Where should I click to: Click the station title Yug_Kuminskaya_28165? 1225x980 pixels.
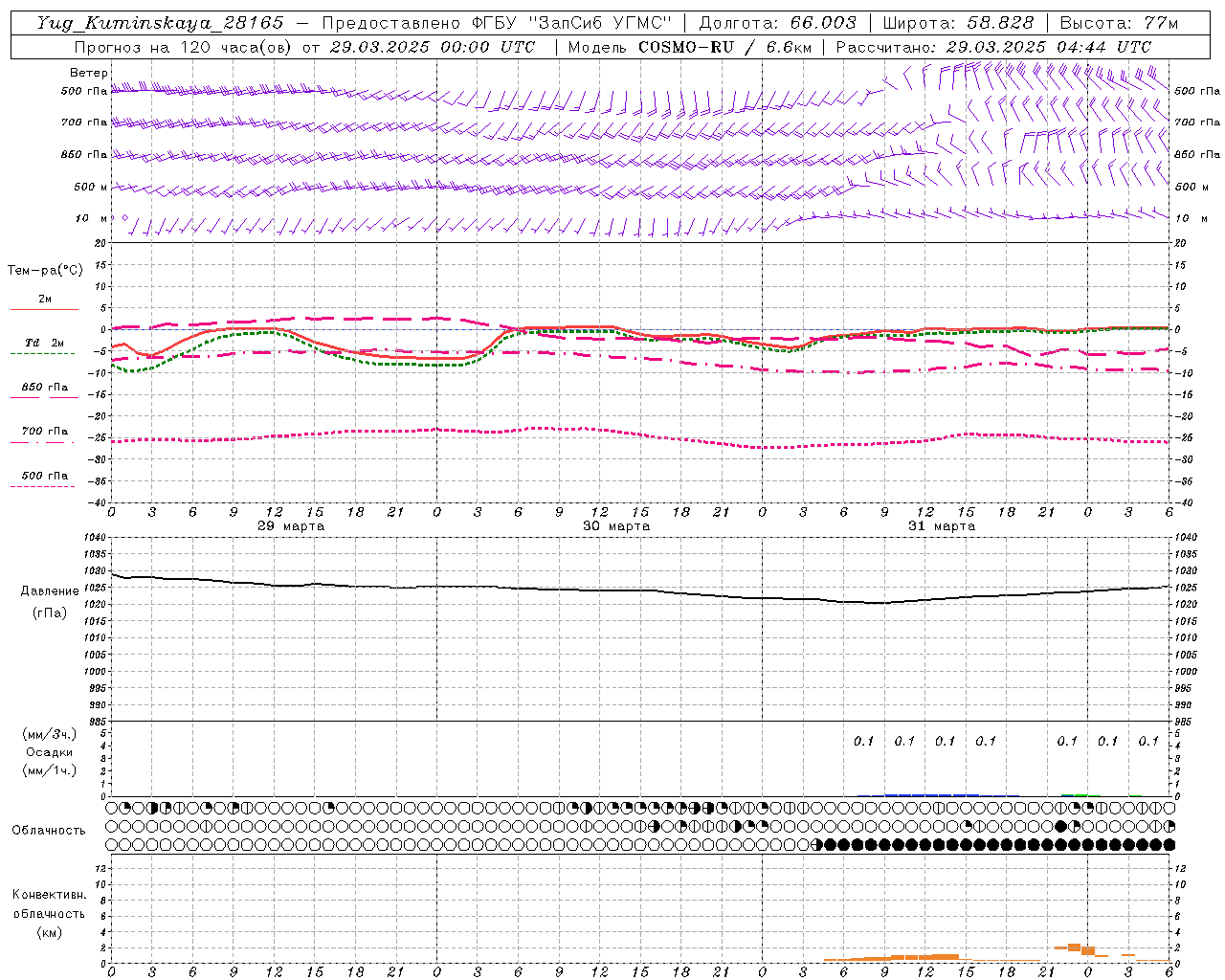pos(160,23)
